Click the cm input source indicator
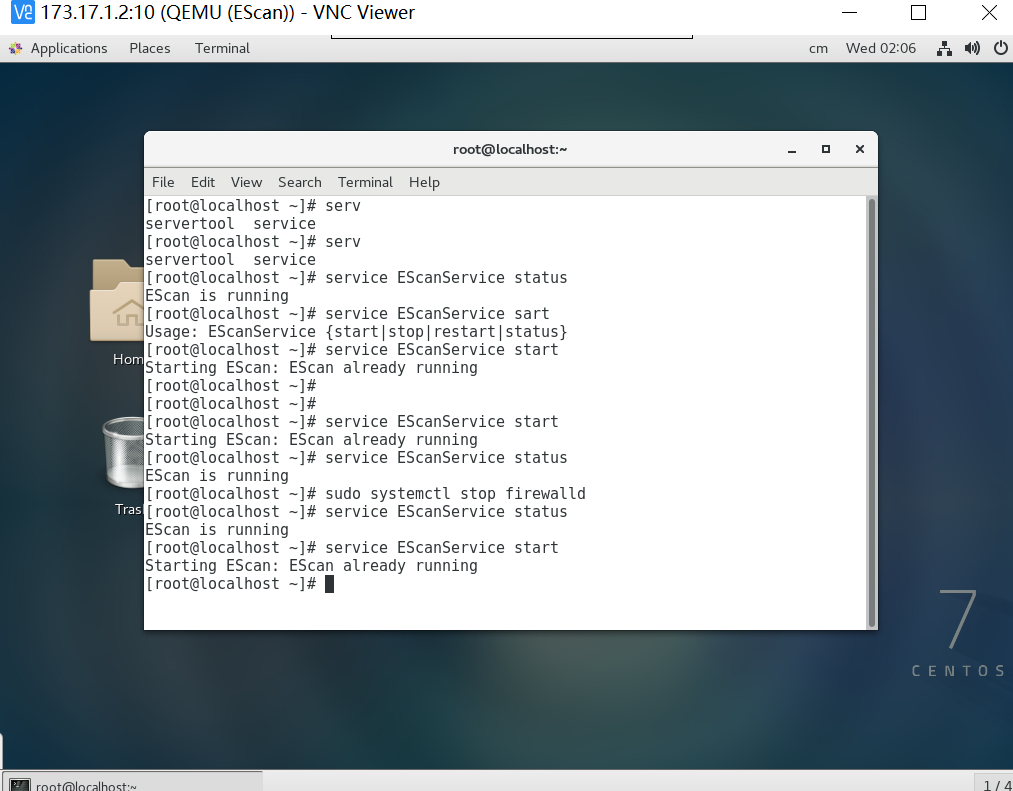Image resolution: width=1013 pixels, height=791 pixels. pos(818,48)
